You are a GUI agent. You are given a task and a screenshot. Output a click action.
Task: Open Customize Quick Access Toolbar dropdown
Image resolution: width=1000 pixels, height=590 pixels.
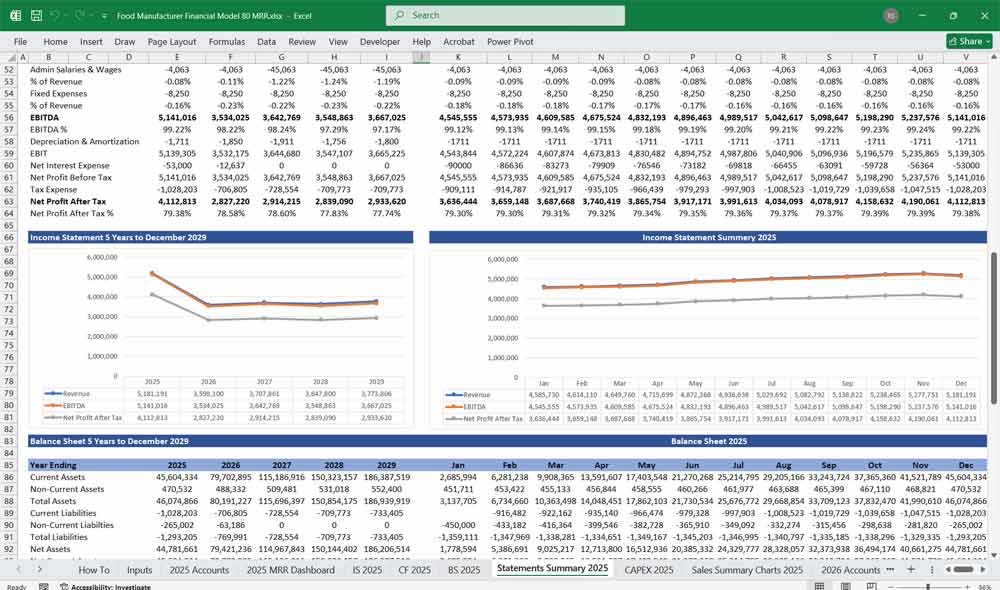pyautogui.click(x=105, y=16)
